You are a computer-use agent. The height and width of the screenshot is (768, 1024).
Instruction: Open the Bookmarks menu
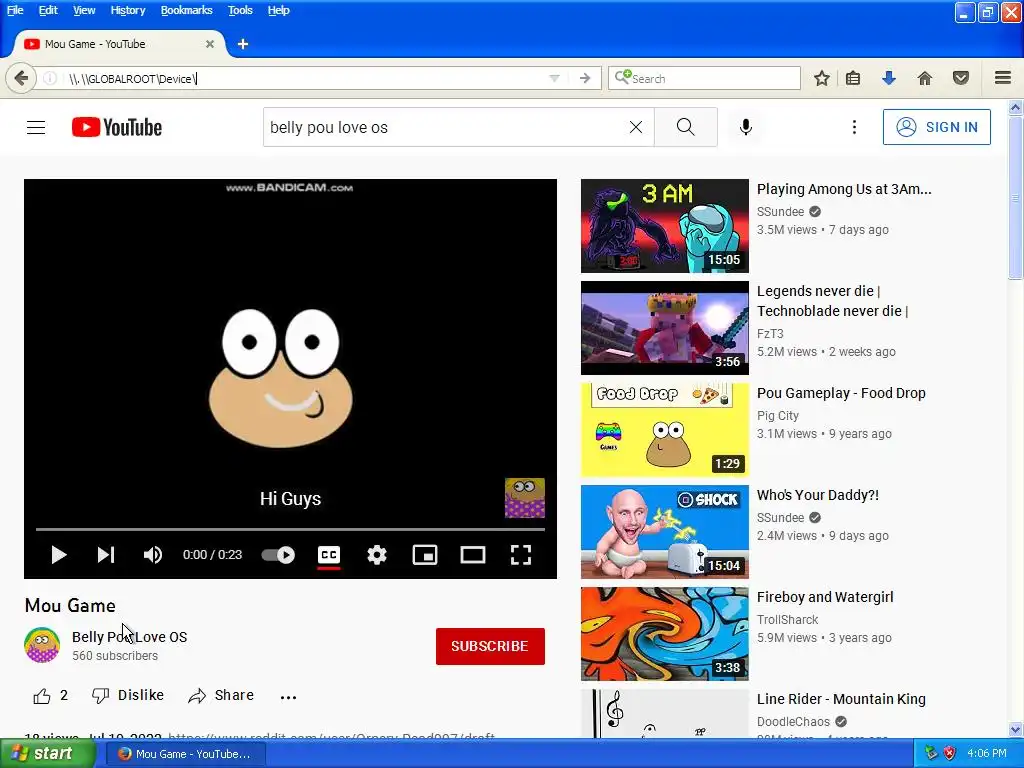point(186,10)
